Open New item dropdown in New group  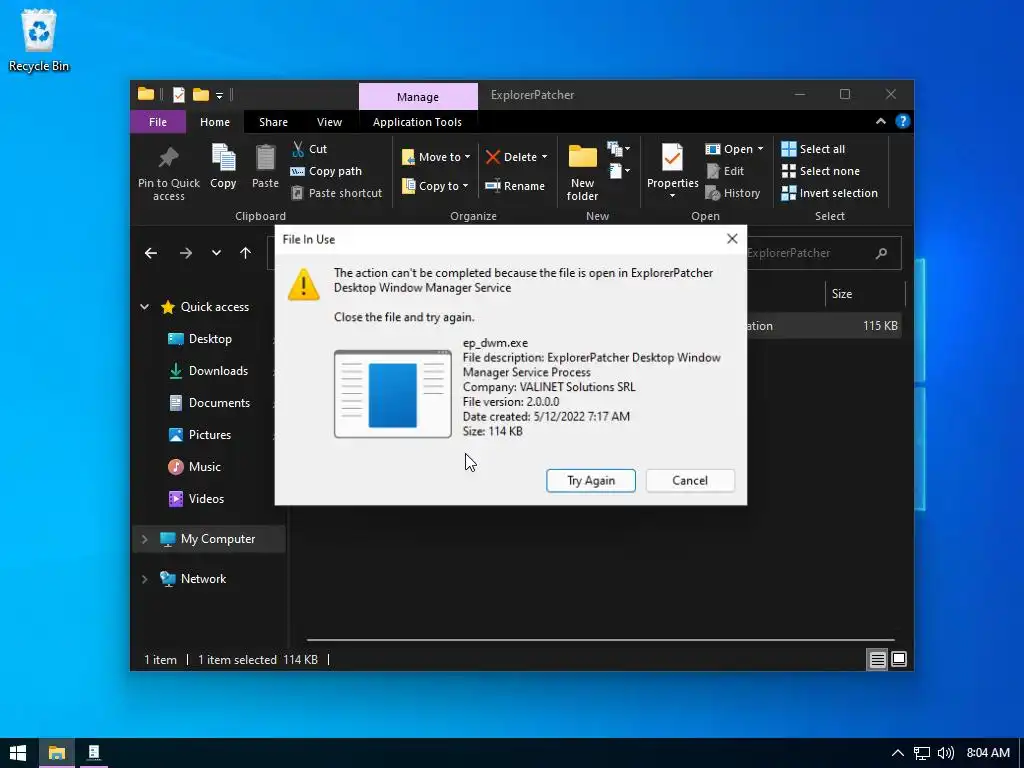618,150
